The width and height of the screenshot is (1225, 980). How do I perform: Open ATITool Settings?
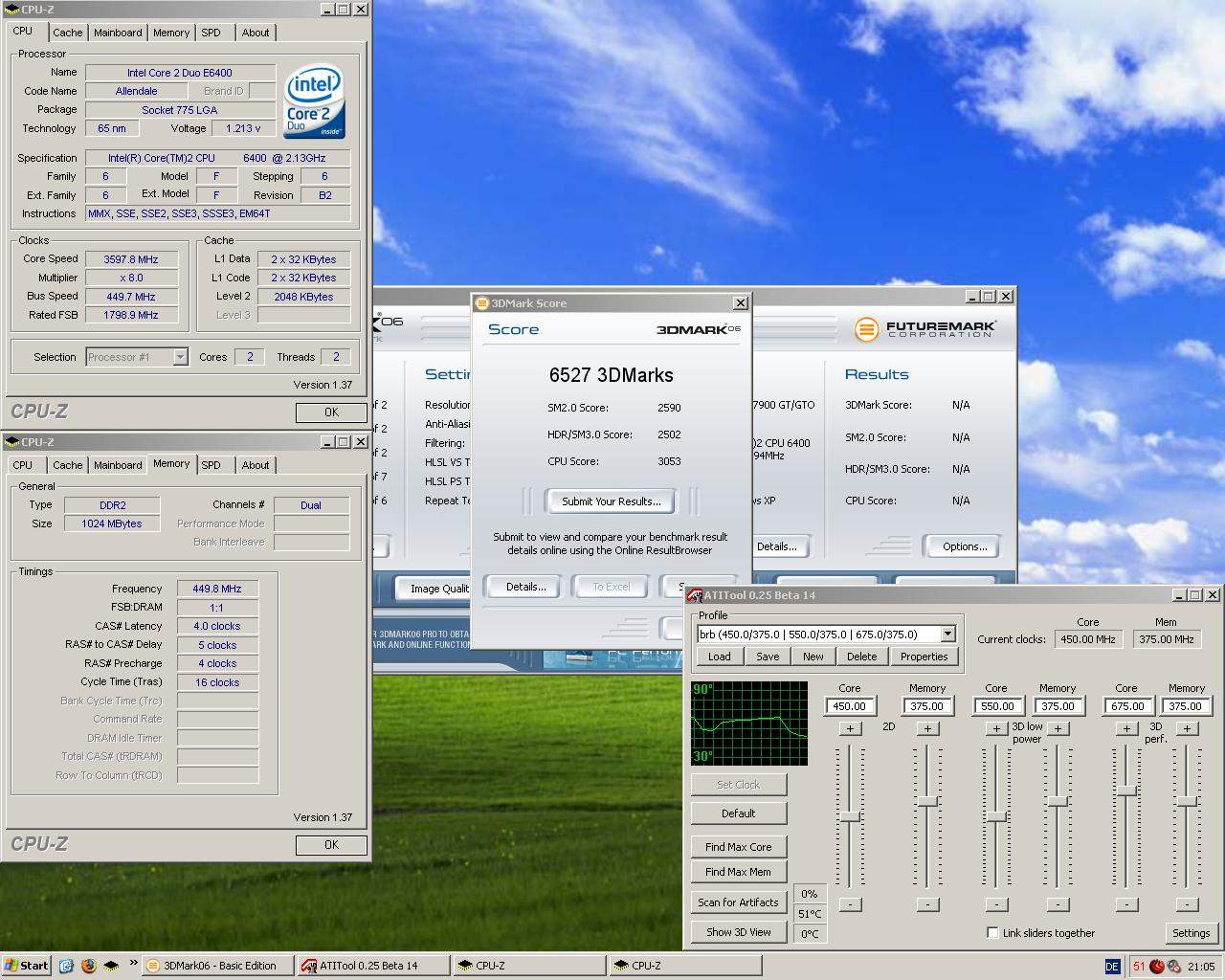(x=1191, y=933)
